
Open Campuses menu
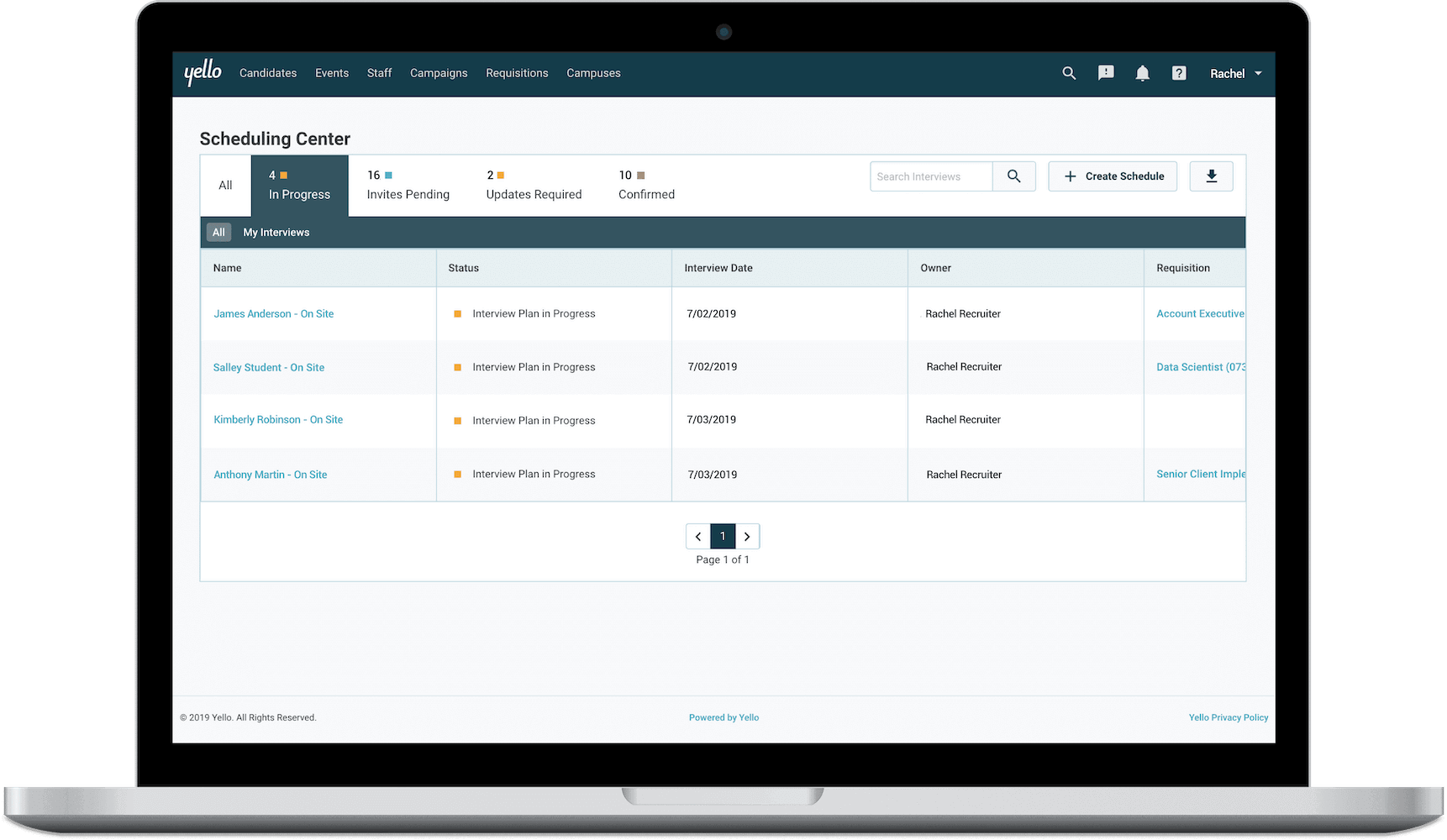[593, 73]
